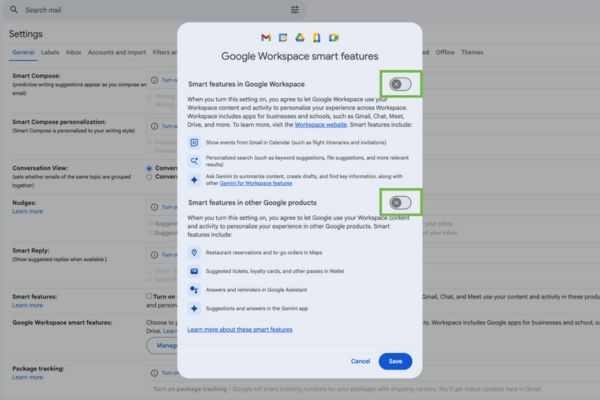
Task: Click the Gmail icon in dialog header
Action: coord(266,37)
